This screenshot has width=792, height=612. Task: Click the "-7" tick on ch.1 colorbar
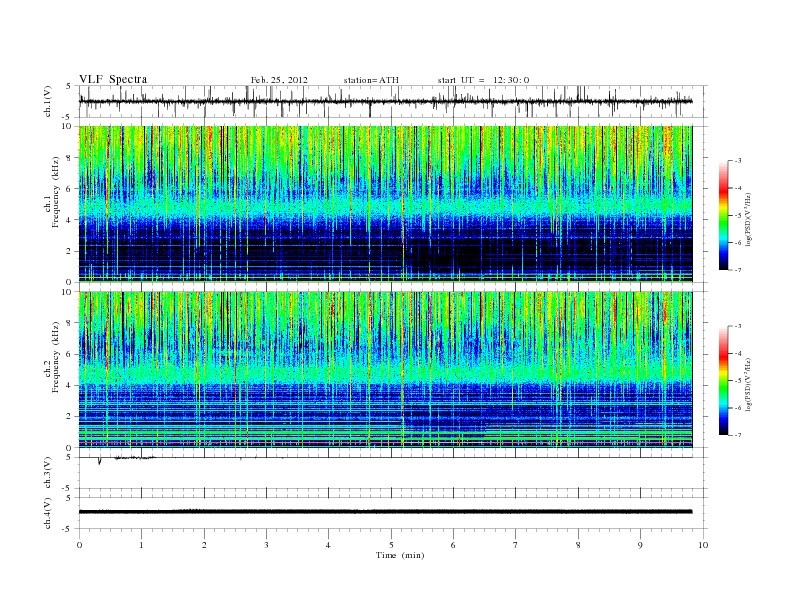[737, 270]
